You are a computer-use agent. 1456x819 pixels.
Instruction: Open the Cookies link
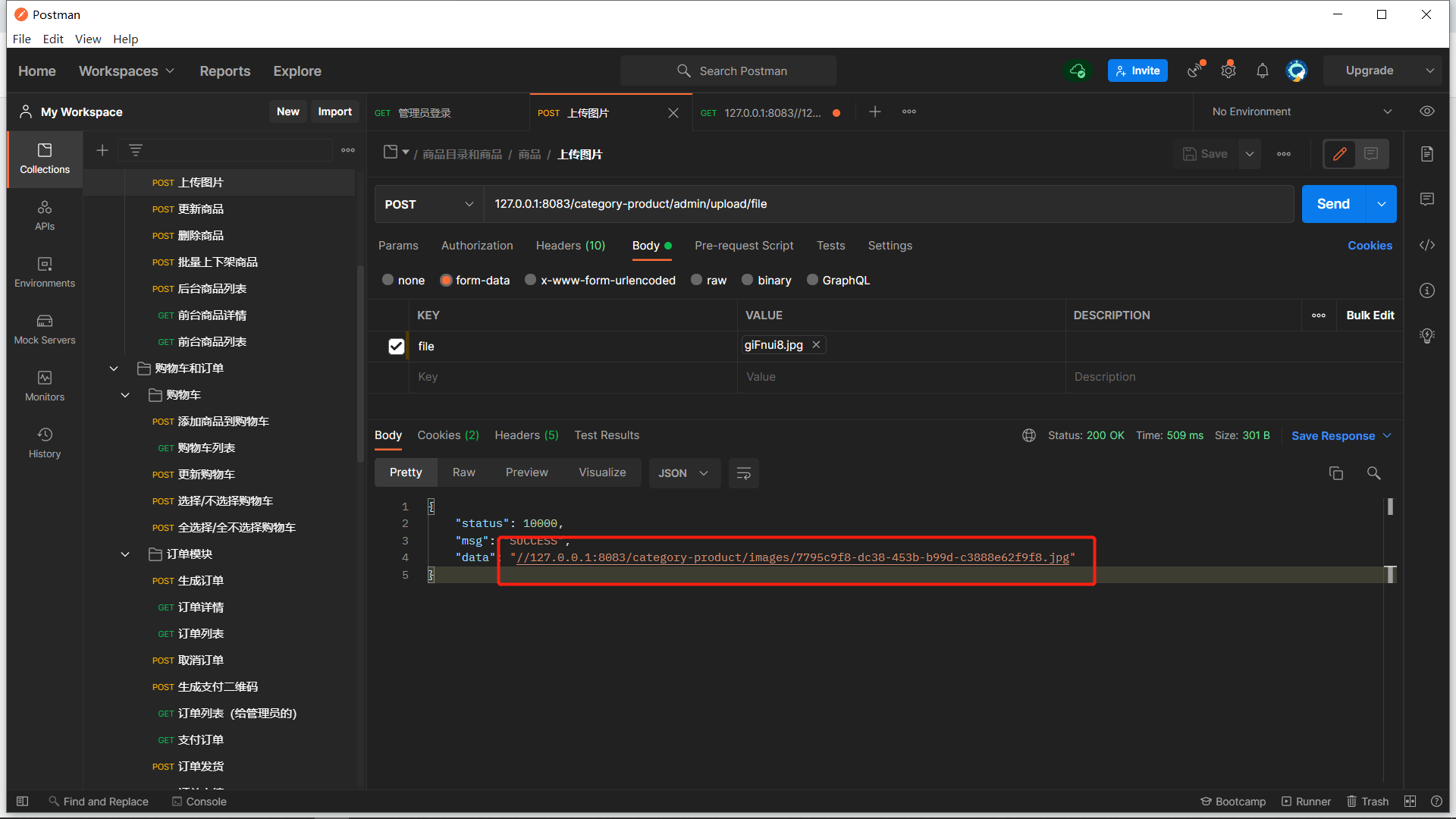pyautogui.click(x=1370, y=246)
